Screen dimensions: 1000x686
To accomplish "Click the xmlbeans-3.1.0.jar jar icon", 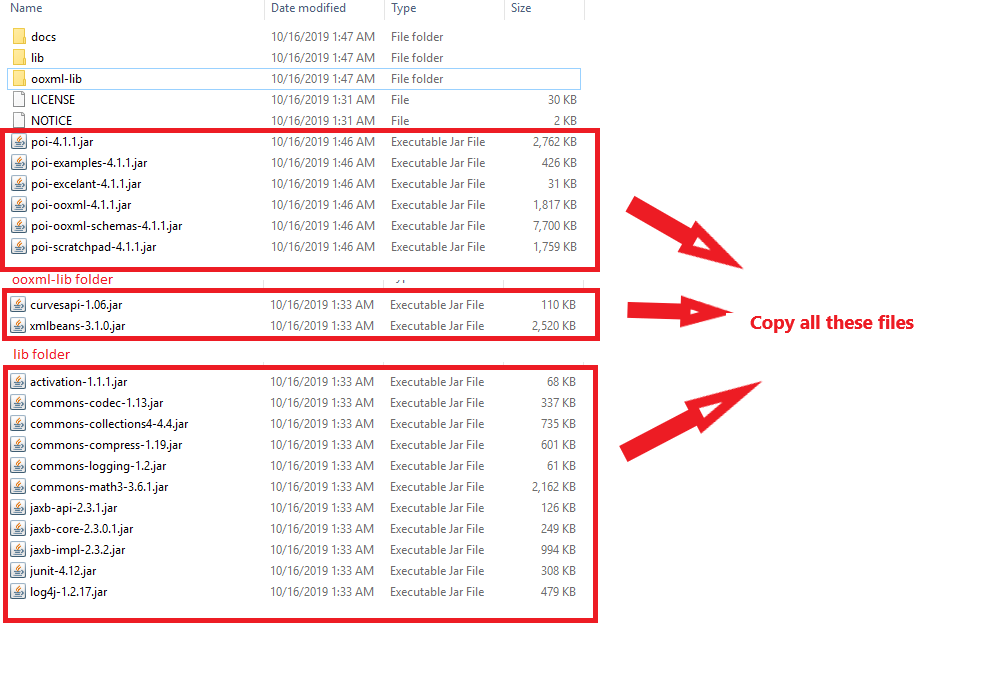I will click(x=18, y=326).
